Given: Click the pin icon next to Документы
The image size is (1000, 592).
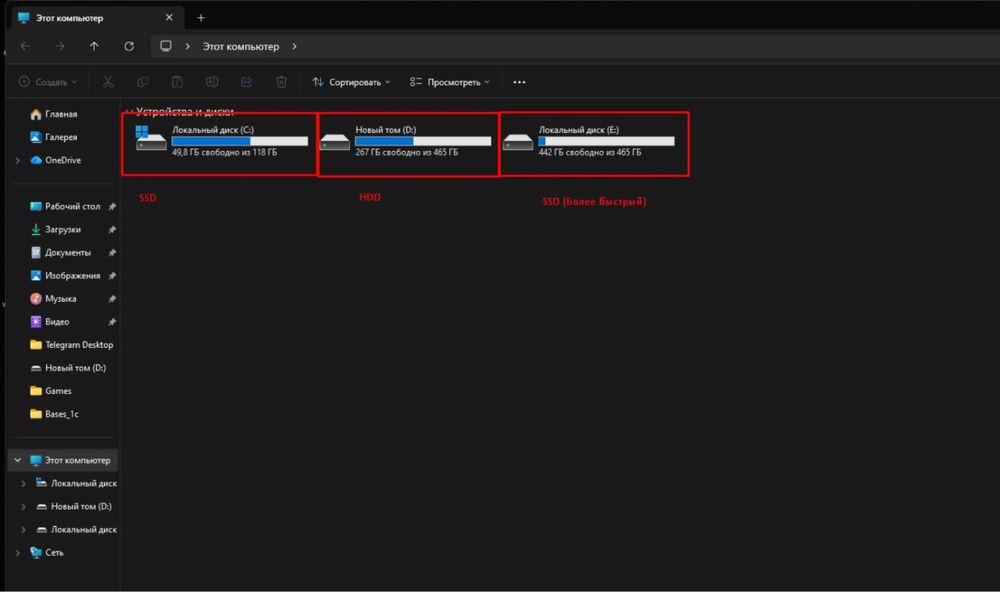Looking at the screenshot, I should (x=112, y=253).
